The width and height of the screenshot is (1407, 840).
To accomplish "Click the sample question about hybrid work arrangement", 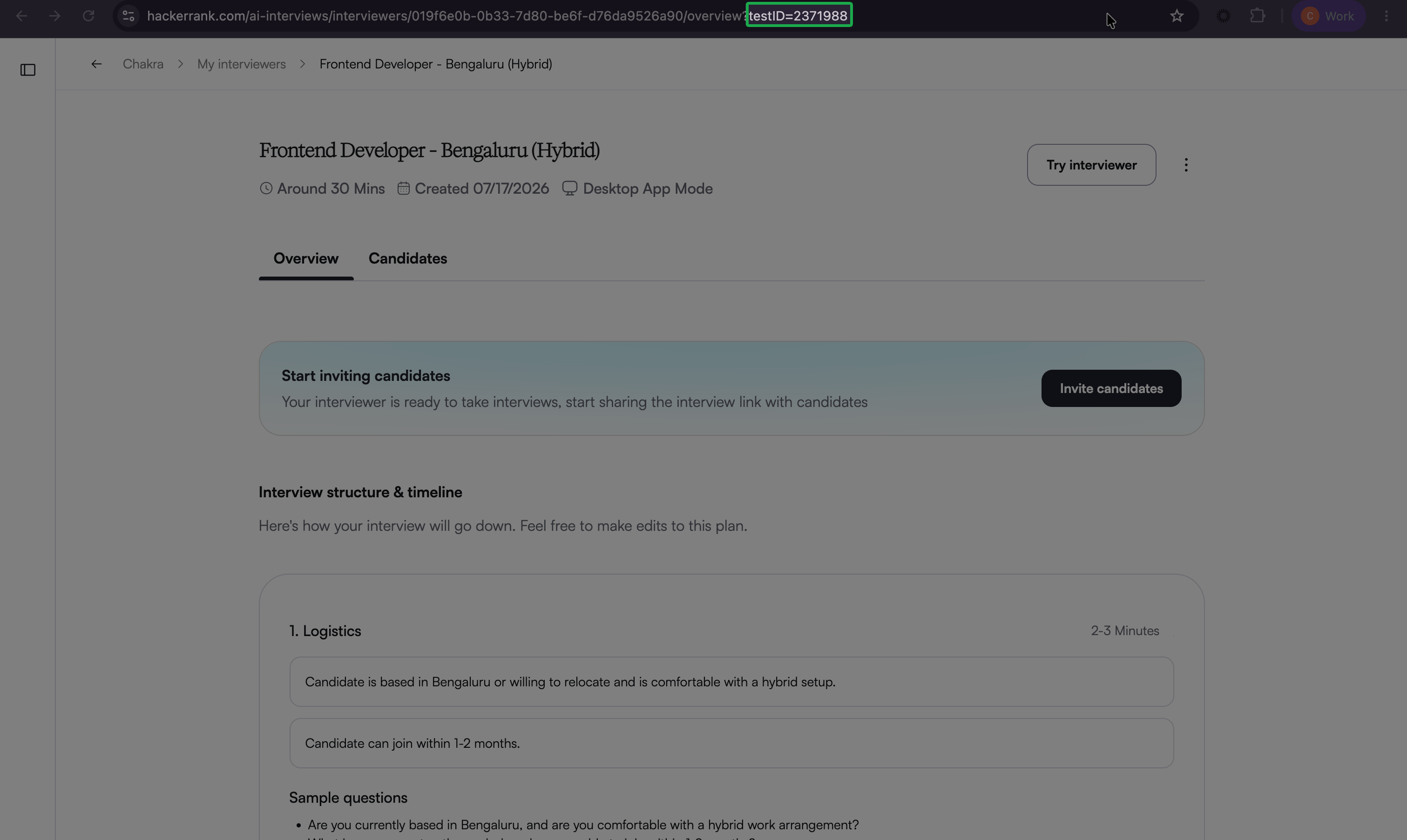I will coord(583,825).
